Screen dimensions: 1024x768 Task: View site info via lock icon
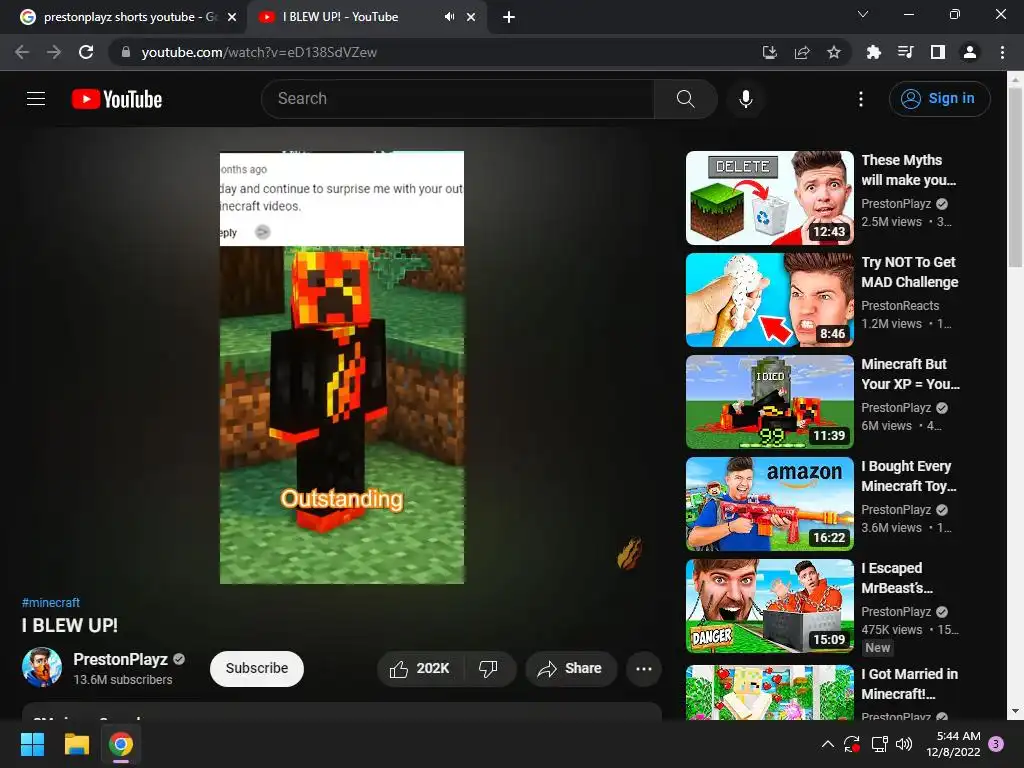pyautogui.click(x=126, y=52)
